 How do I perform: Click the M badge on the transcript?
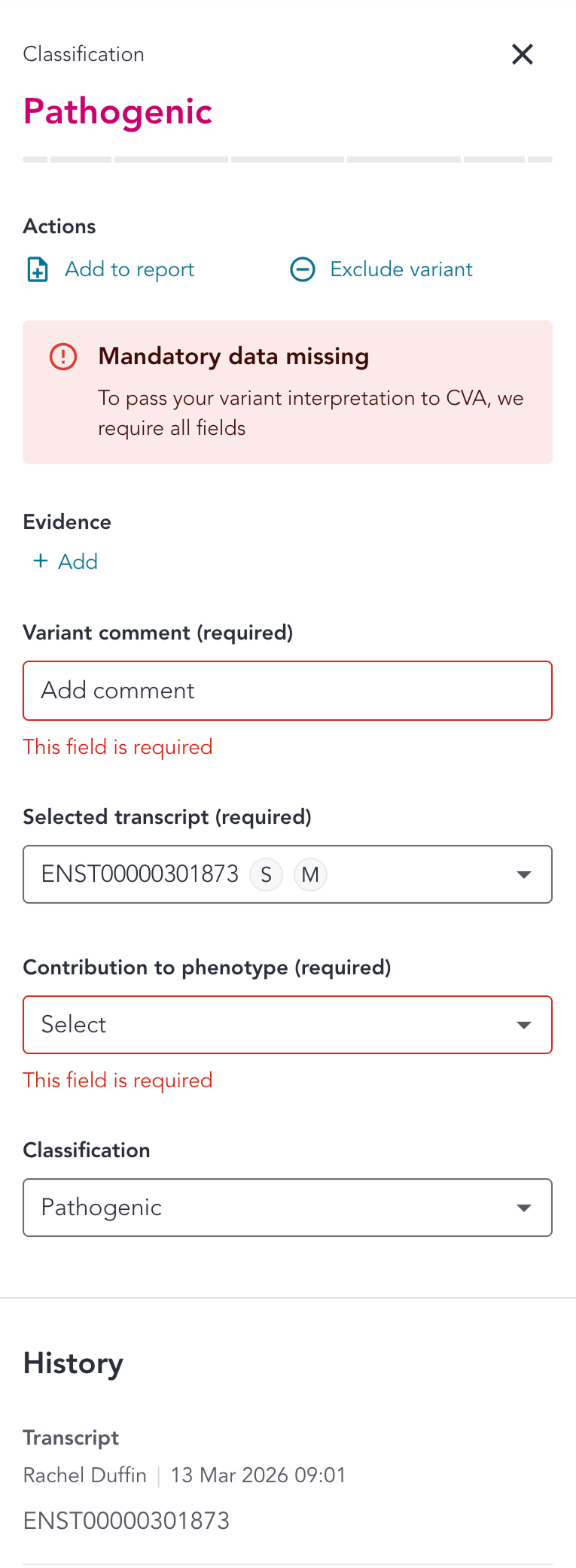point(310,875)
